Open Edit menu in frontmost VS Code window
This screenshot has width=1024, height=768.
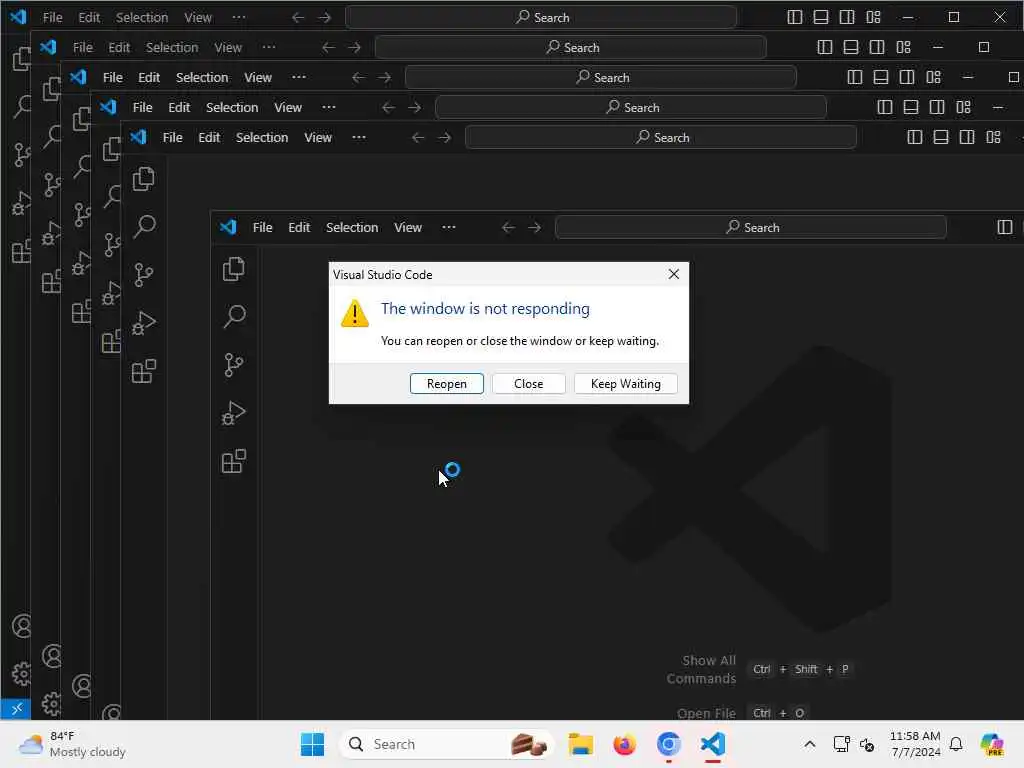299,227
